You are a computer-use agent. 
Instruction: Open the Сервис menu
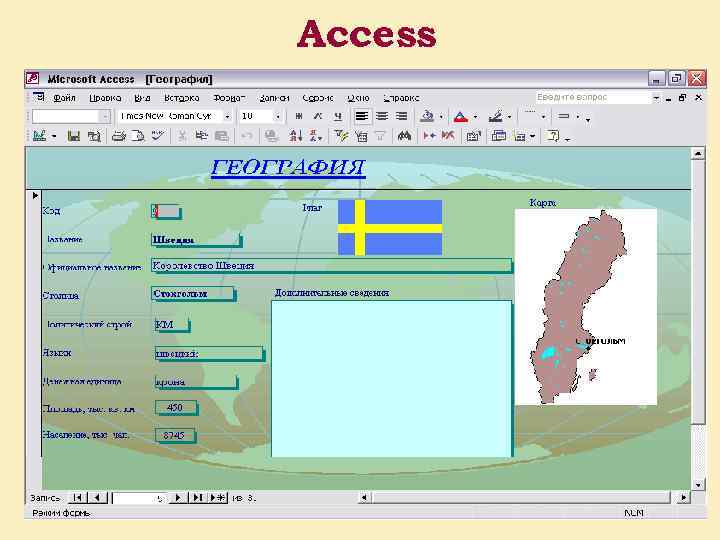coord(318,98)
